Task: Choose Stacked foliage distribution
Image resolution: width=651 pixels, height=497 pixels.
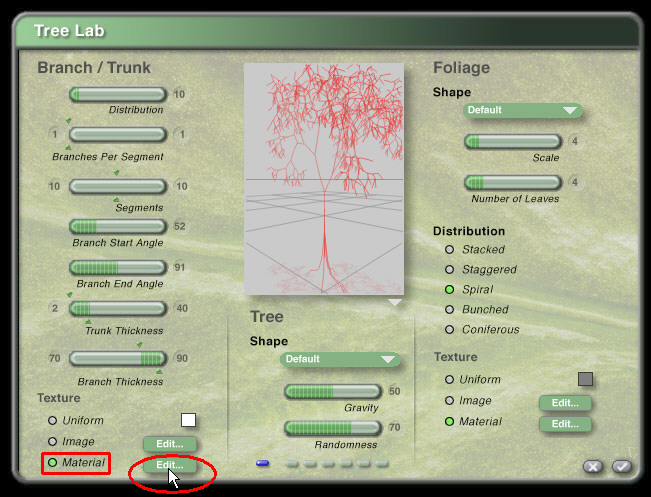Action: 449,250
